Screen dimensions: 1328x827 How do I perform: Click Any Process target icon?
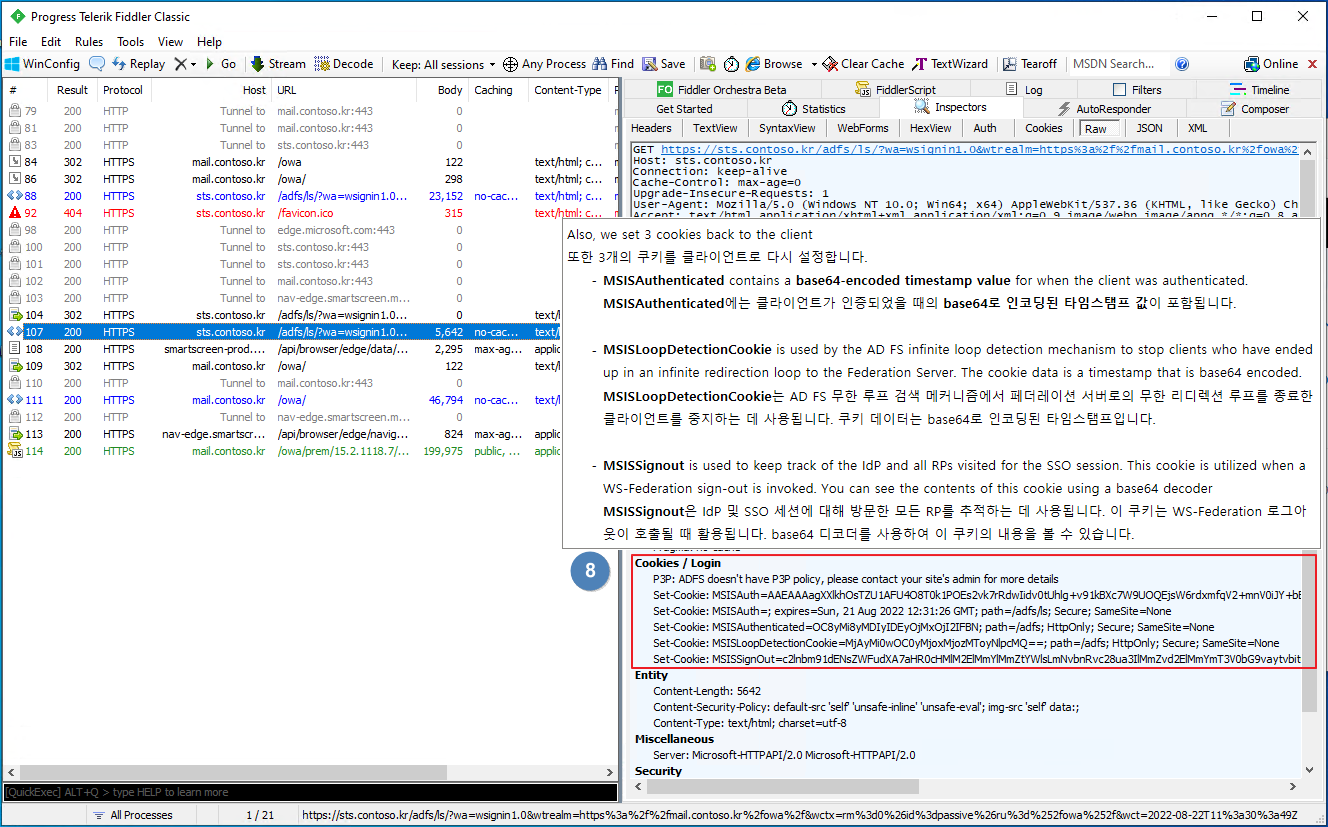(510, 64)
